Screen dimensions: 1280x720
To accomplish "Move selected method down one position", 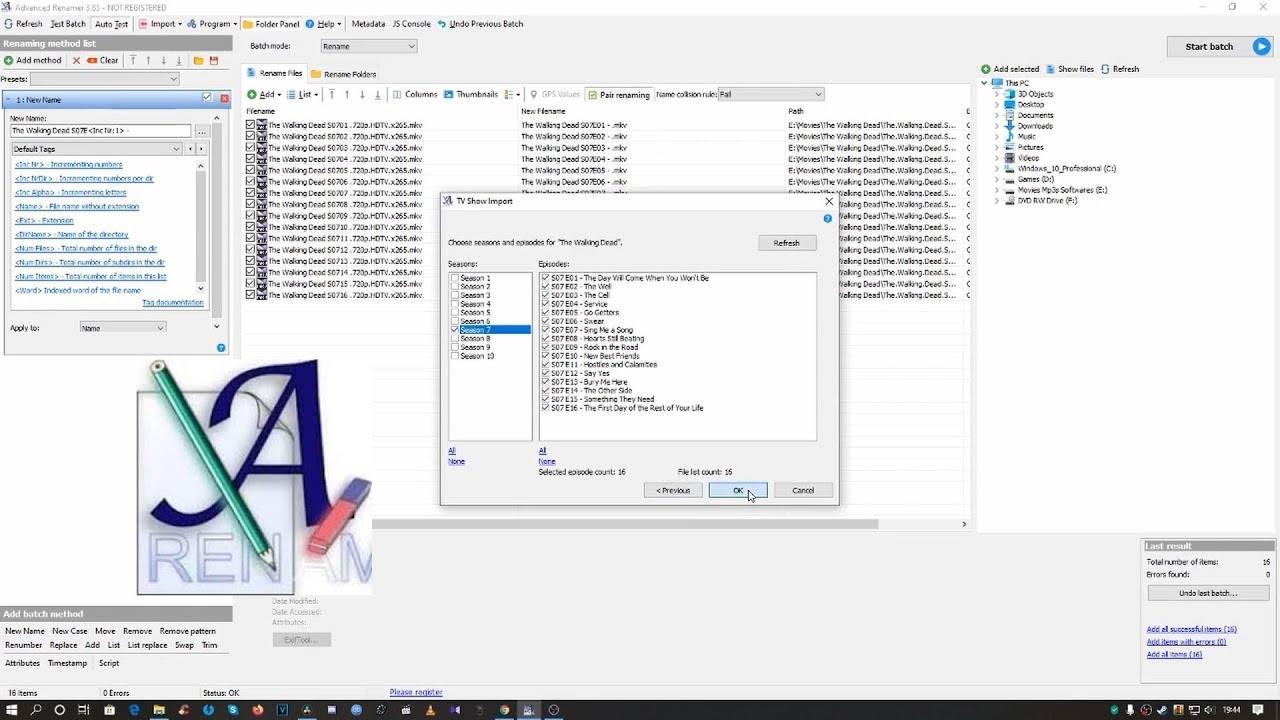I will 164,61.
